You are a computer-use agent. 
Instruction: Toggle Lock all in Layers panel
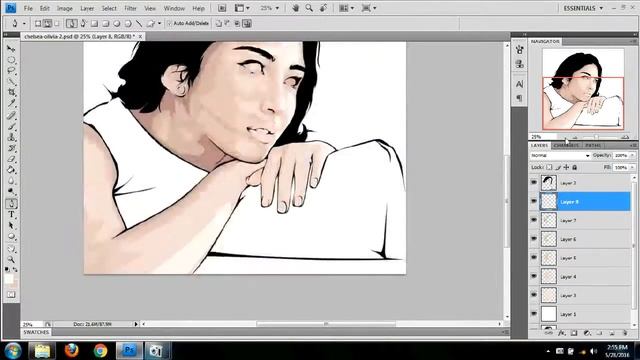point(575,167)
